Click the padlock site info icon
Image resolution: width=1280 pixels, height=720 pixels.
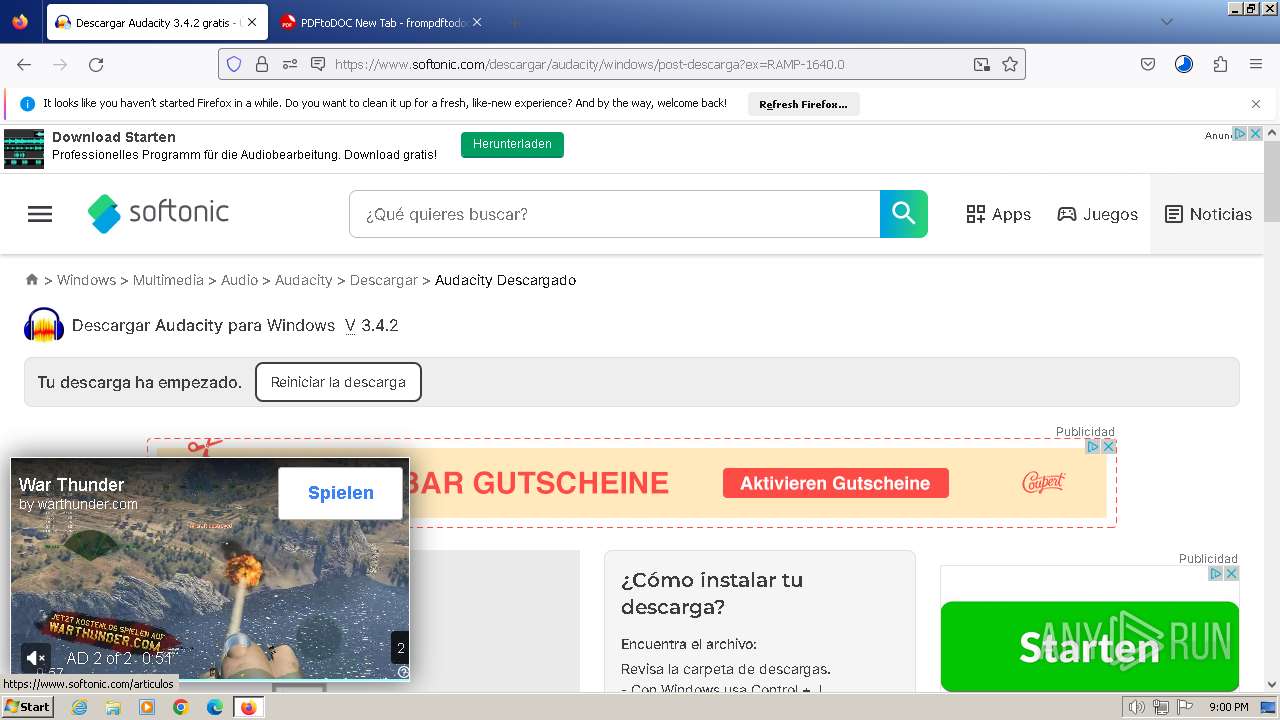[x=262, y=64]
